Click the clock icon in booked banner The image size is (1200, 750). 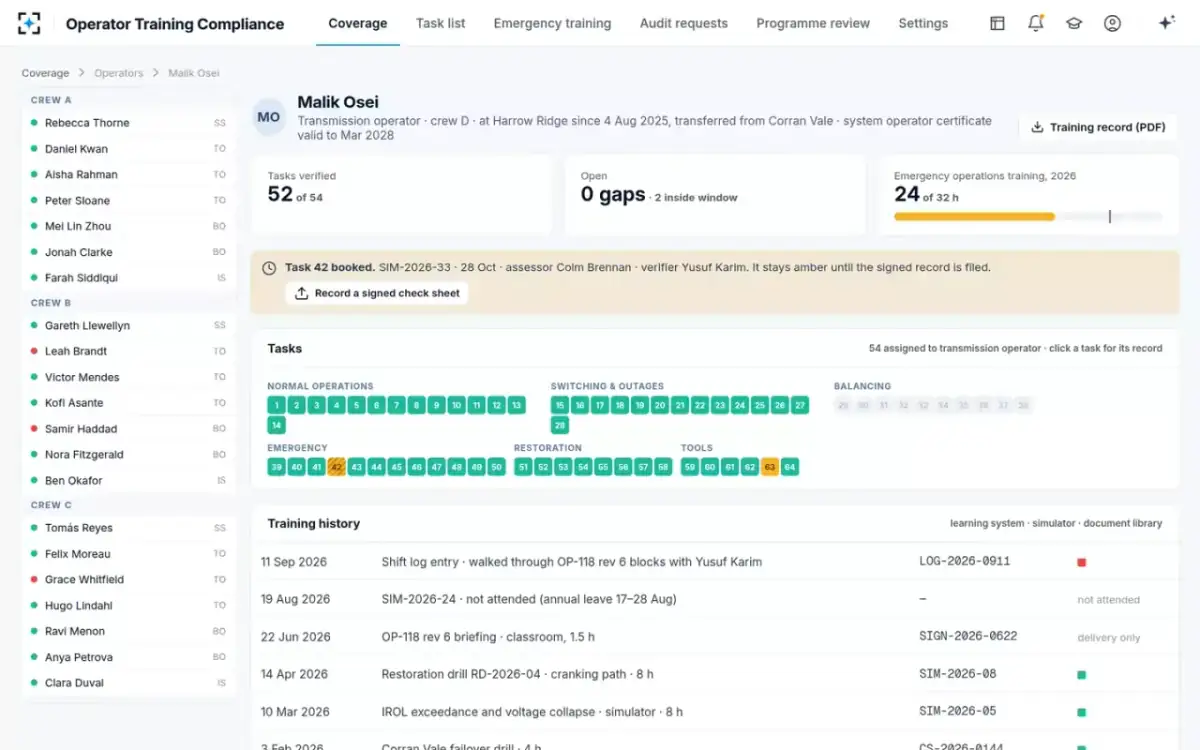point(269,268)
